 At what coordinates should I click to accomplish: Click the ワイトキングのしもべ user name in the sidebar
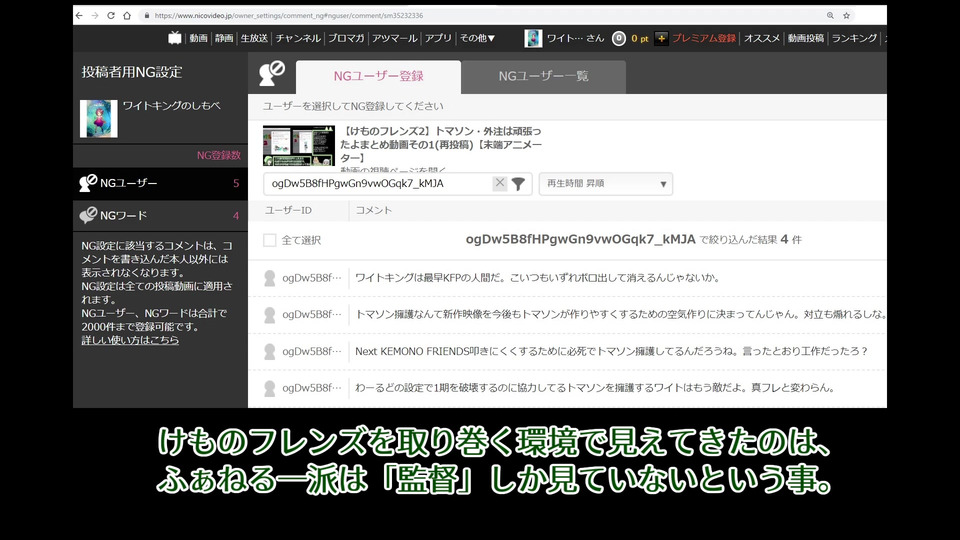(x=171, y=105)
